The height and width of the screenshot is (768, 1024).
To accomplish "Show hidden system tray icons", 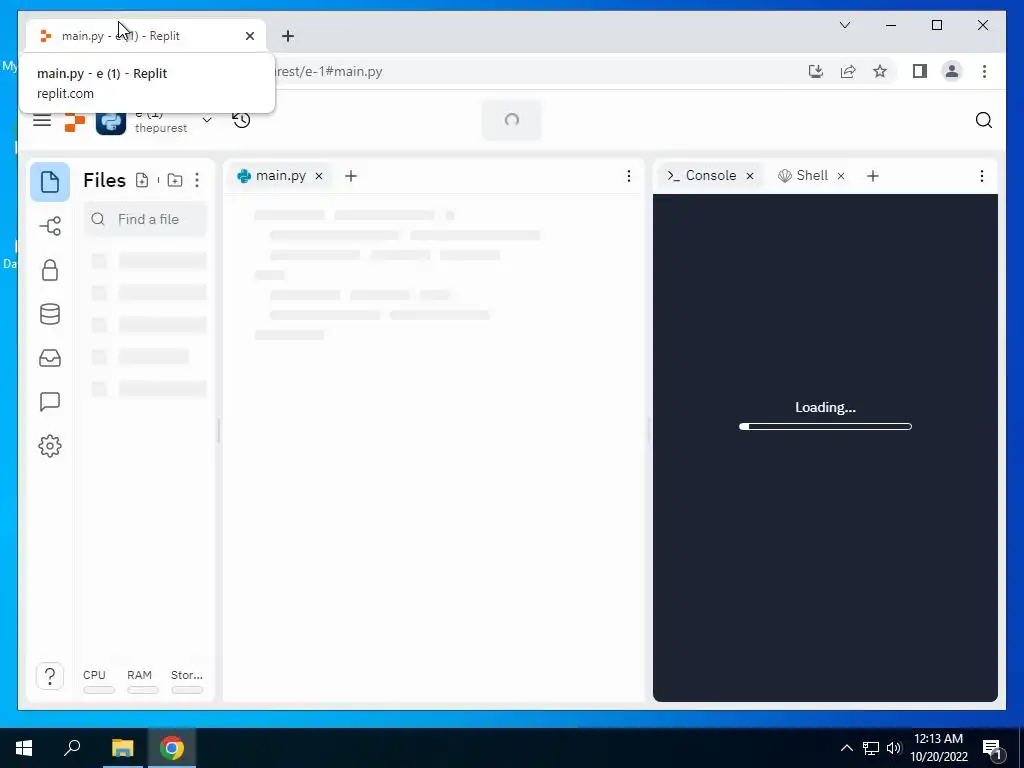I will 846,748.
